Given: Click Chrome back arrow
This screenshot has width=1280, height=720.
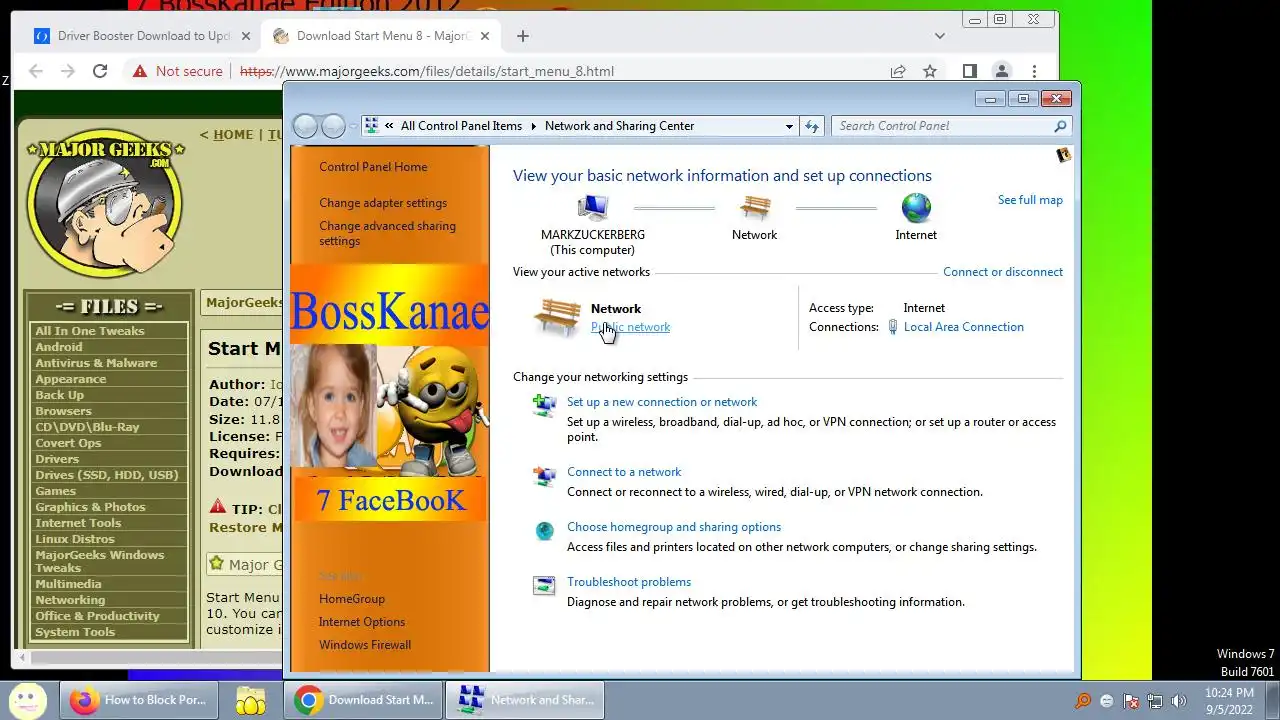Looking at the screenshot, I should [36, 71].
